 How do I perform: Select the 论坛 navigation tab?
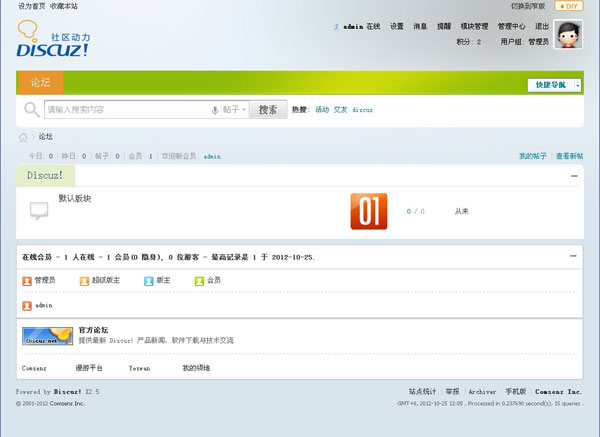tap(40, 83)
